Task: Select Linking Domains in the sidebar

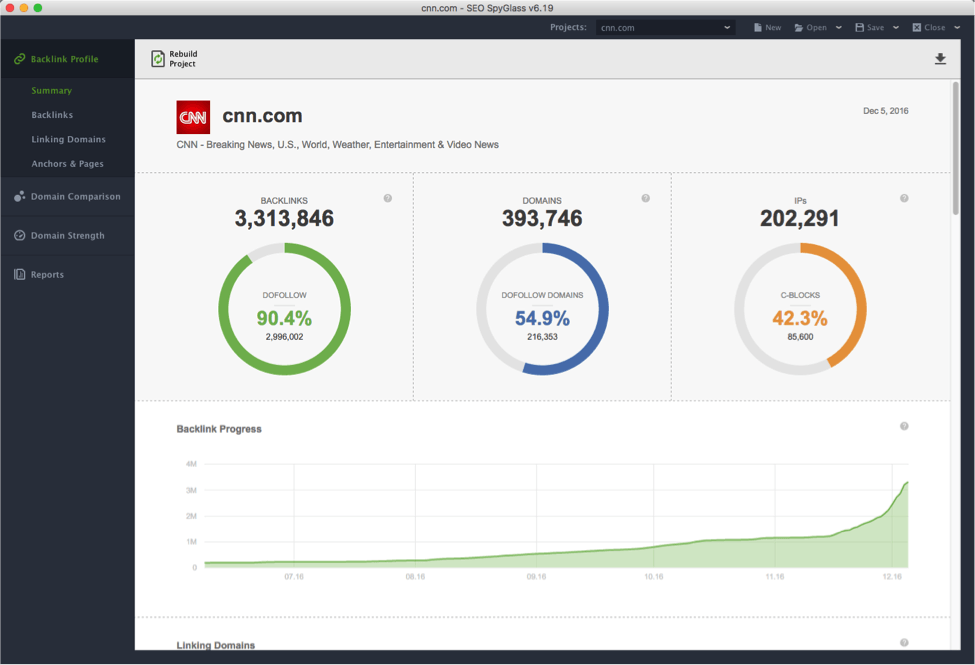Action: tap(68, 139)
